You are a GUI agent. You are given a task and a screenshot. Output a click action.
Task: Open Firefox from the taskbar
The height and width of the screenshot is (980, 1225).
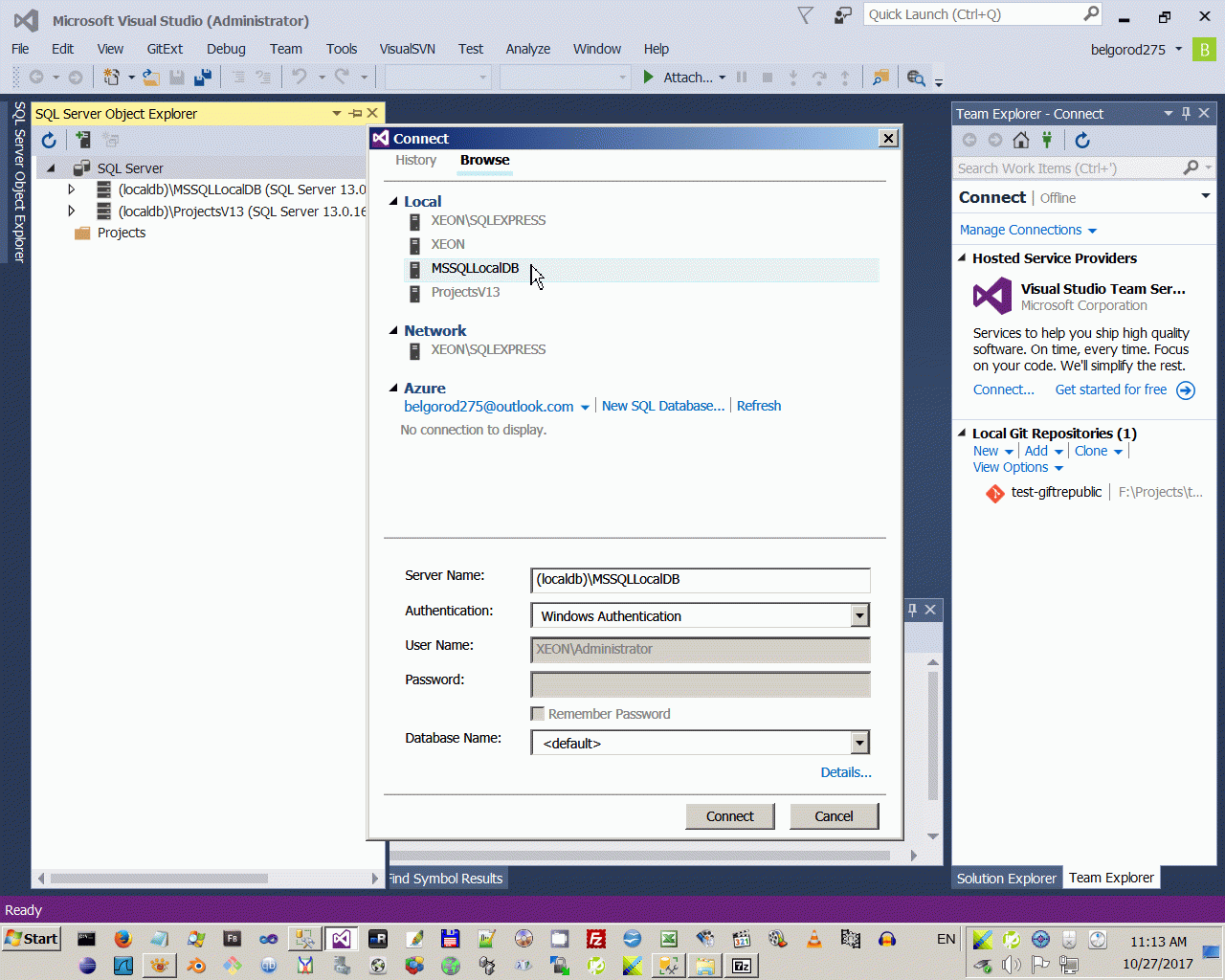pyautogui.click(x=123, y=939)
